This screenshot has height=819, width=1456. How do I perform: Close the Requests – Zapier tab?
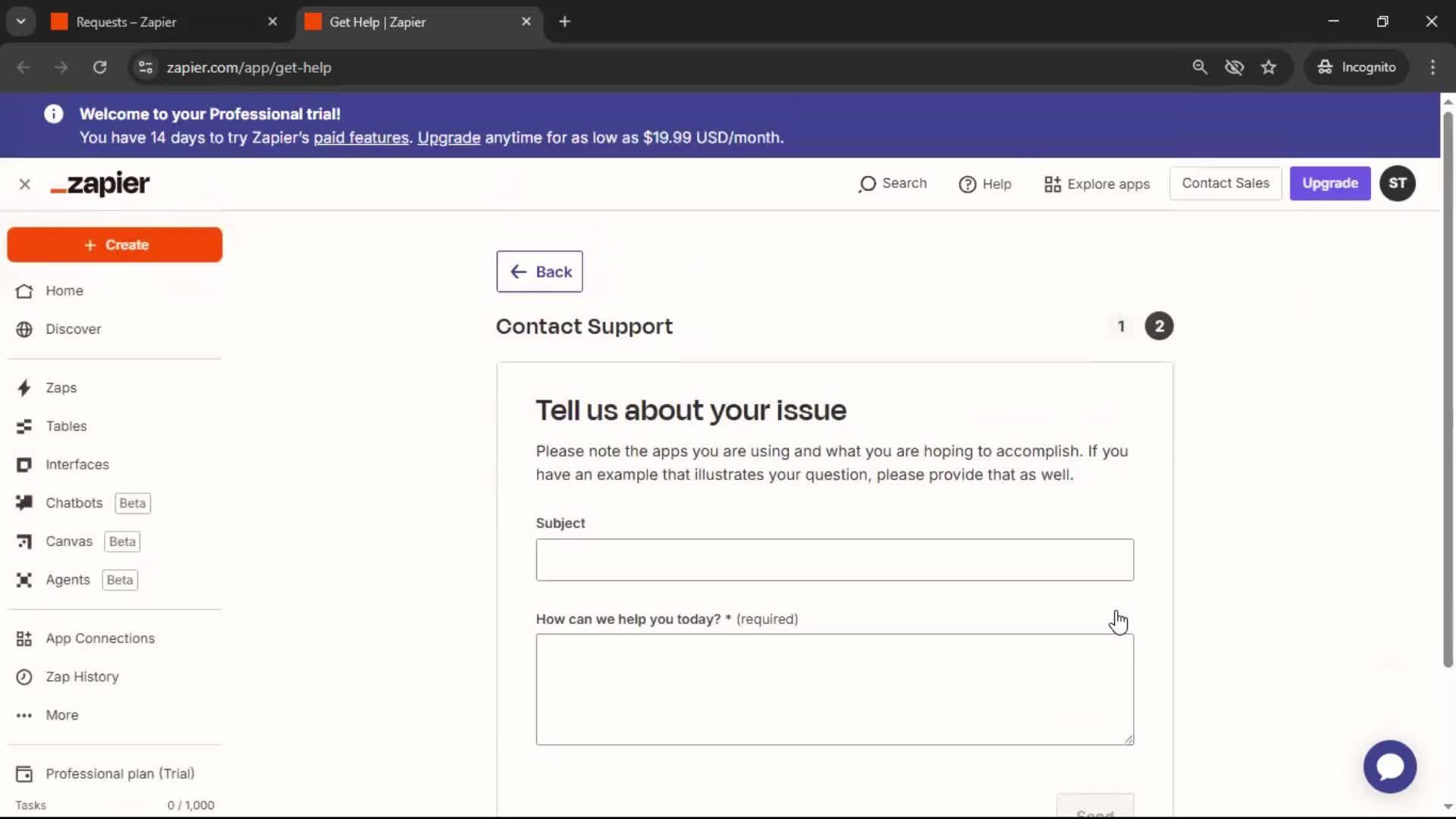pyautogui.click(x=273, y=22)
